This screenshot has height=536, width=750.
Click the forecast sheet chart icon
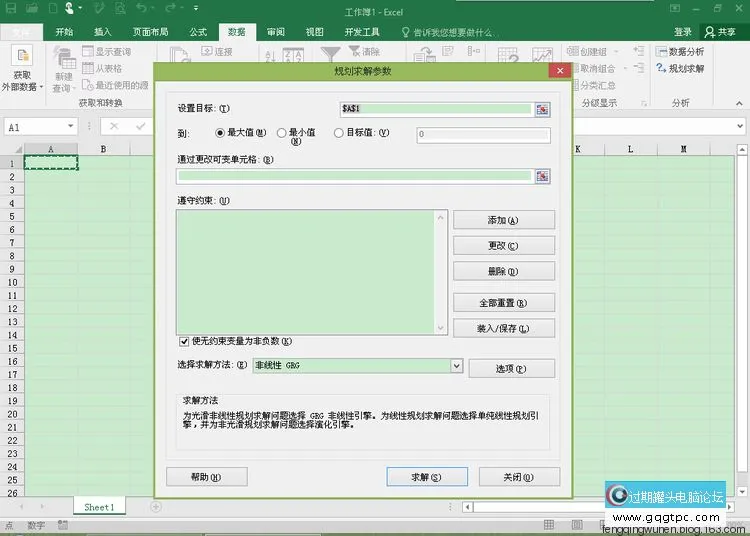point(542,55)
